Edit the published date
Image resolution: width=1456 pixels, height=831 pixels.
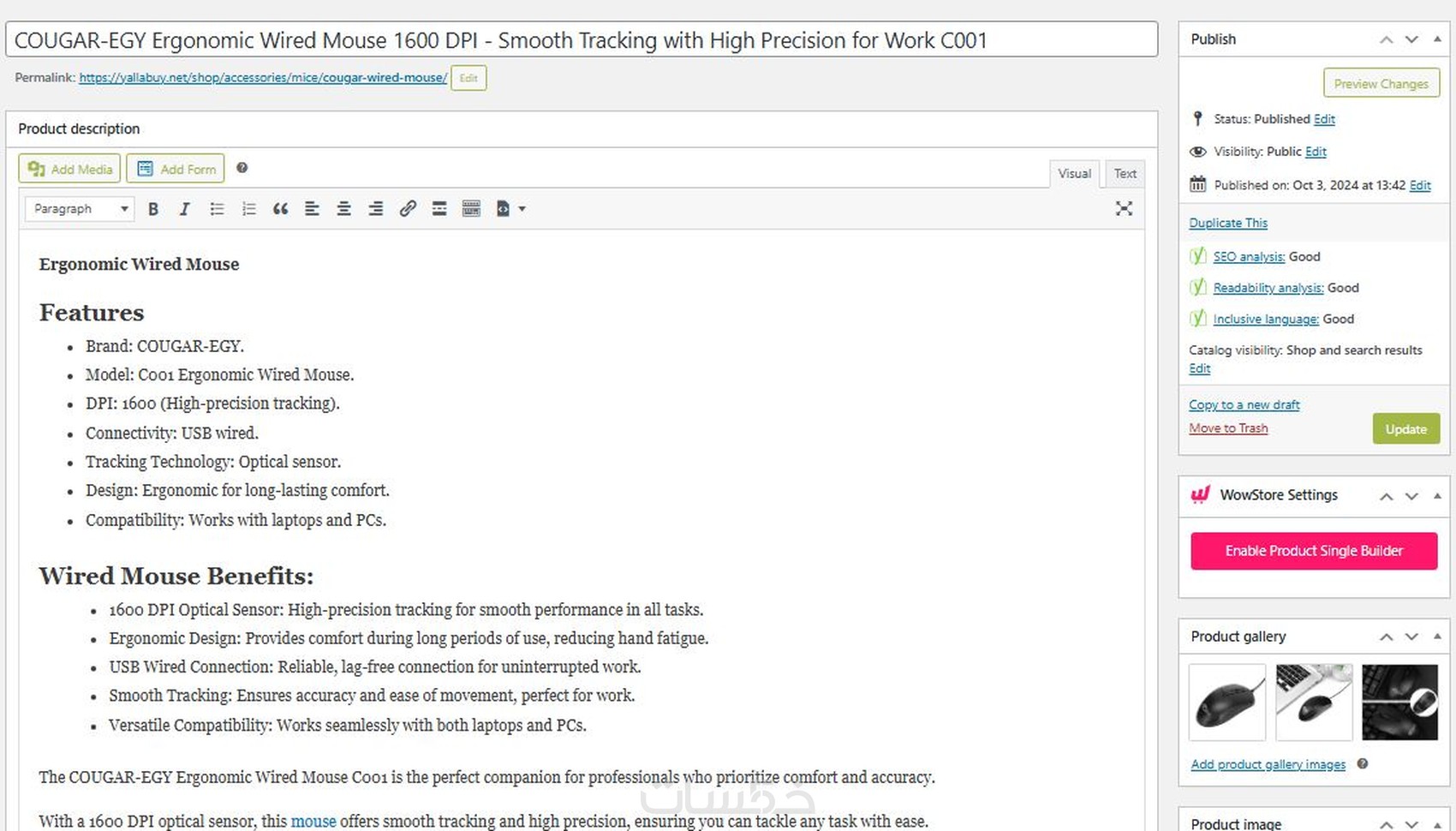click(1420, 185)
